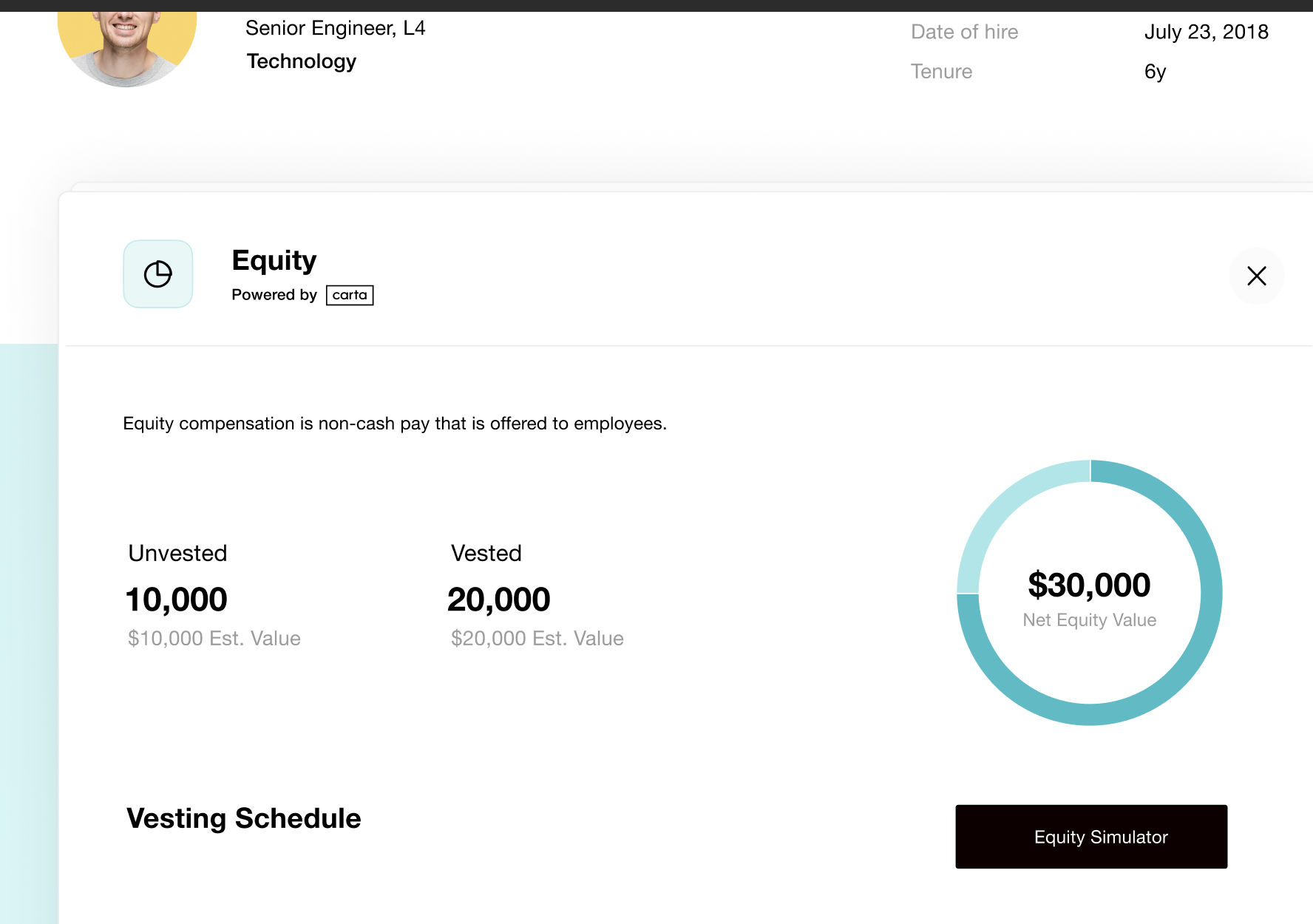Click the Date of hire field

964,32
